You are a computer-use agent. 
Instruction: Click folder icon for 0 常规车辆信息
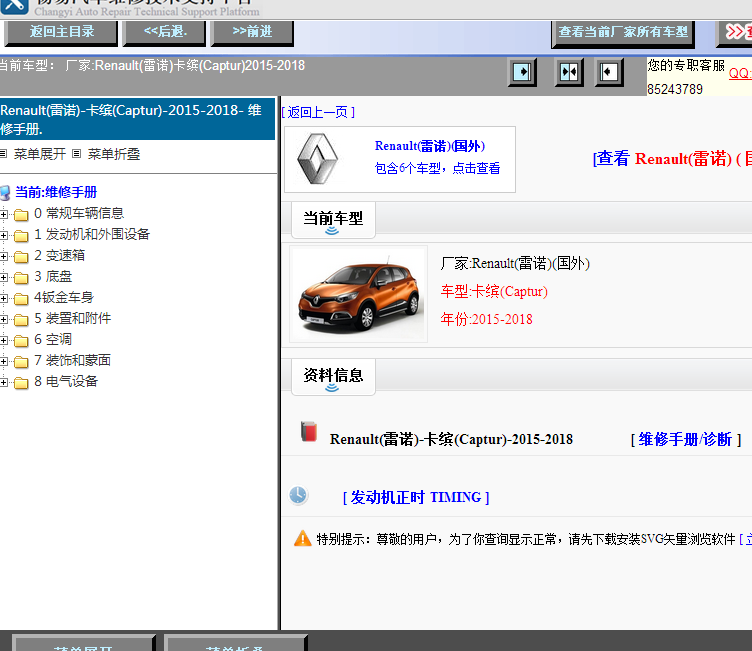[x=21, y=214]
